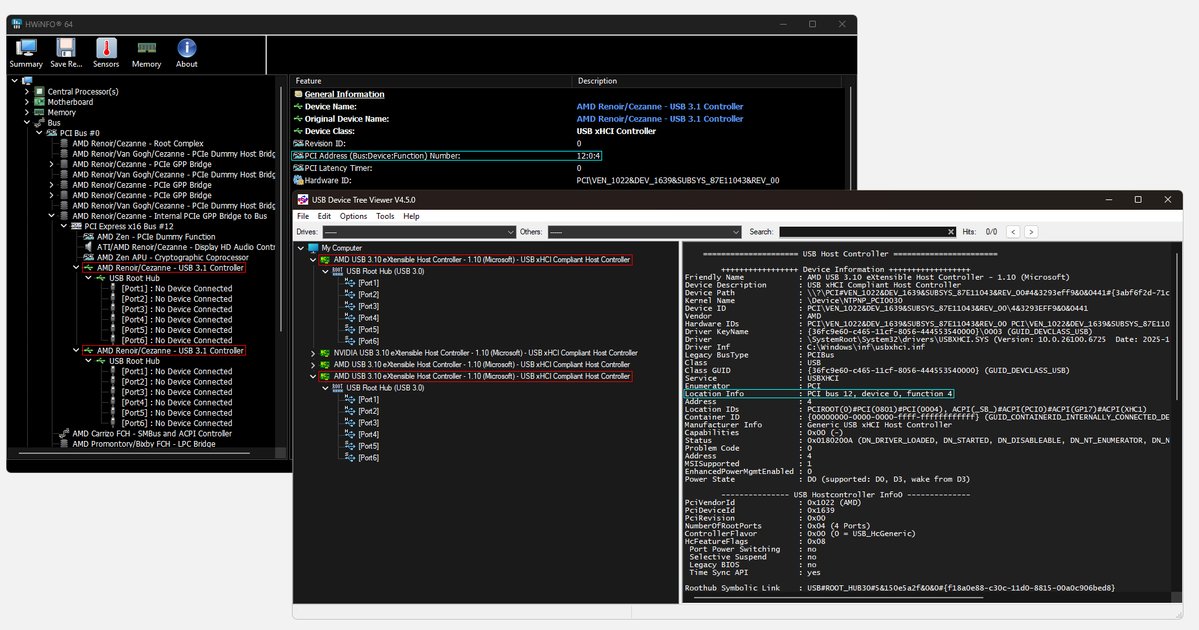This screenshot has width=1199, height=630.
Task: Click into the Search input field
Action: point(863,232)
